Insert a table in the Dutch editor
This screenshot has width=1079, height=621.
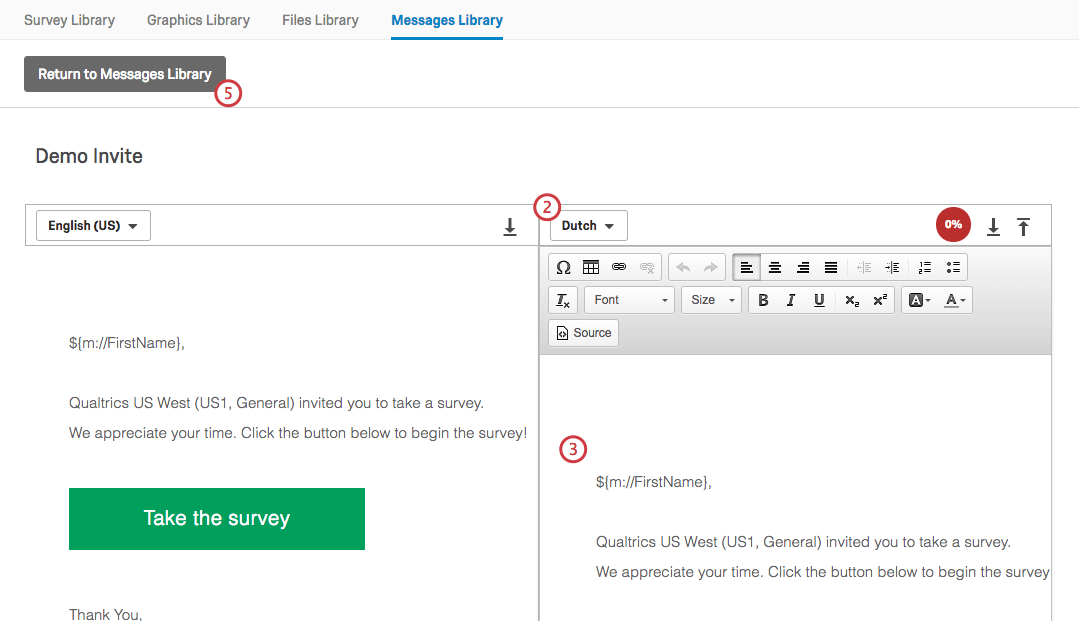pyautogui.click(x=590, y=267)
